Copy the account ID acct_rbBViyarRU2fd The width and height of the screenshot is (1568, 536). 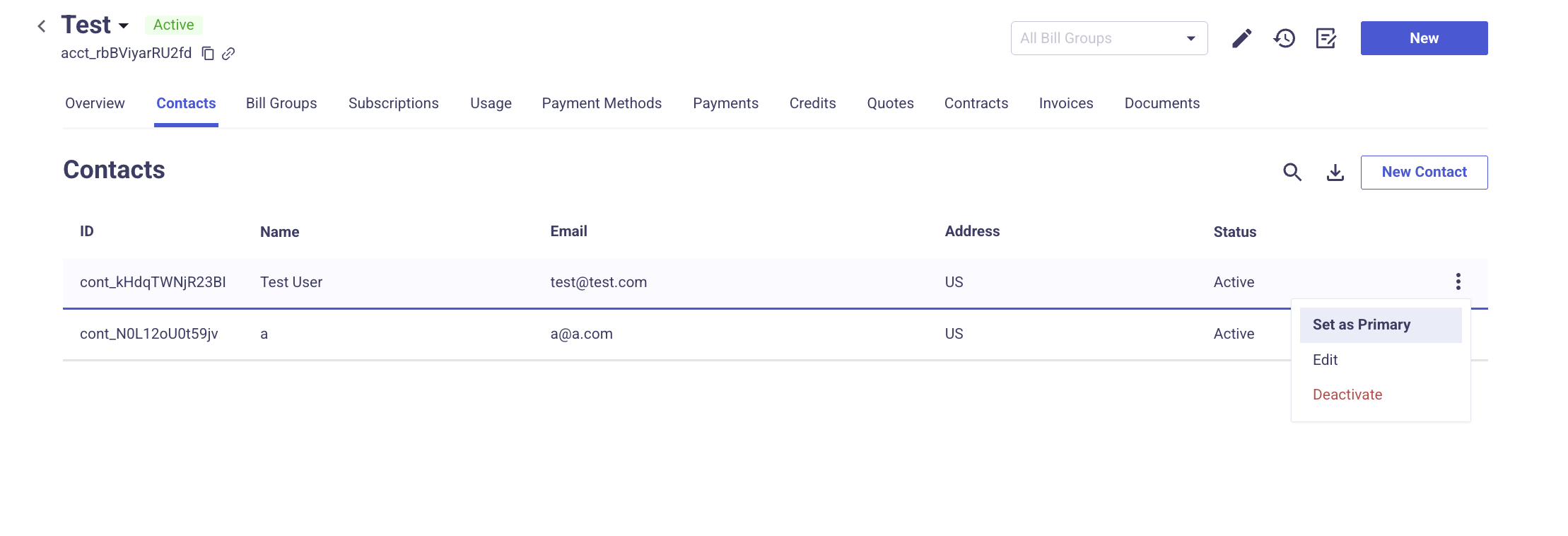[208, 54]
